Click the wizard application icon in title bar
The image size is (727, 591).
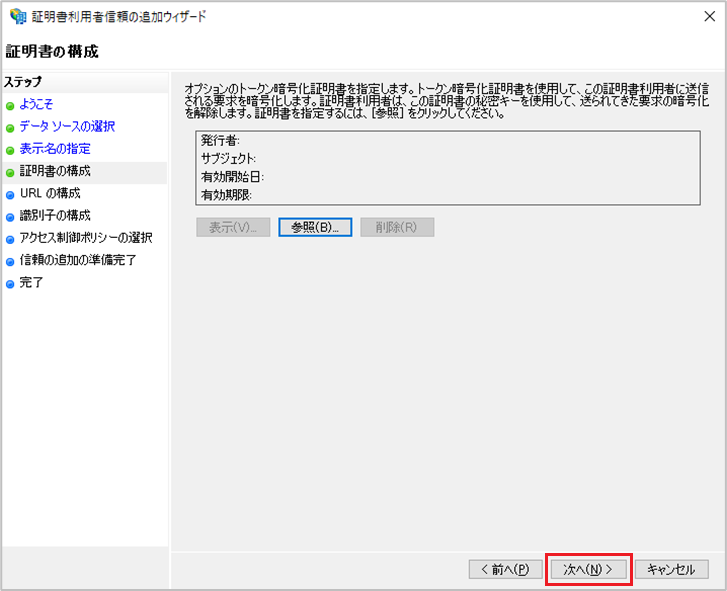[x=18, y=16]
